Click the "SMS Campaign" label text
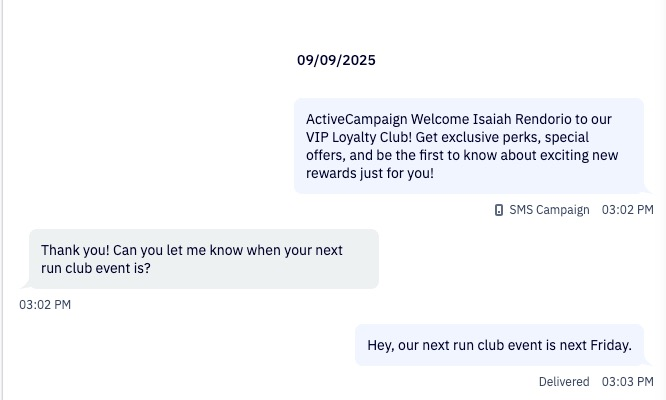This screenshot has height=400, width=666. click(x=549, y=210)
